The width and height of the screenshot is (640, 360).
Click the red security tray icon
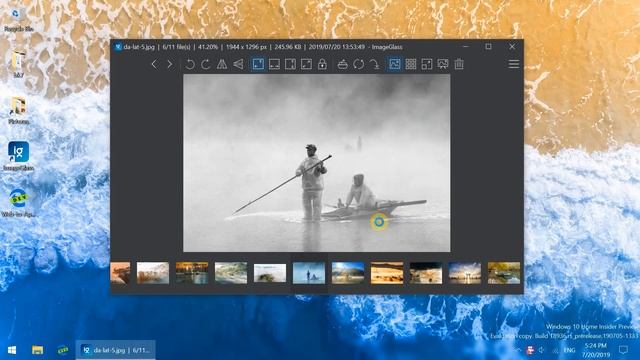[530, 350]
